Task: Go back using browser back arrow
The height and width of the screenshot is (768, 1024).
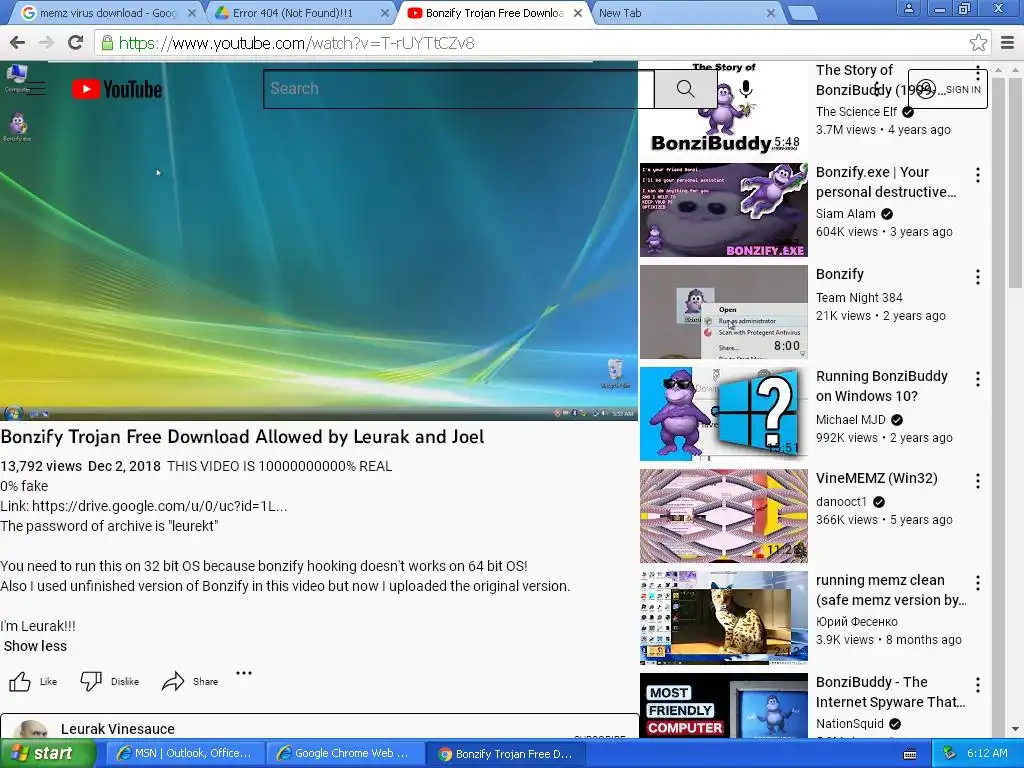Action: point(18,43)
